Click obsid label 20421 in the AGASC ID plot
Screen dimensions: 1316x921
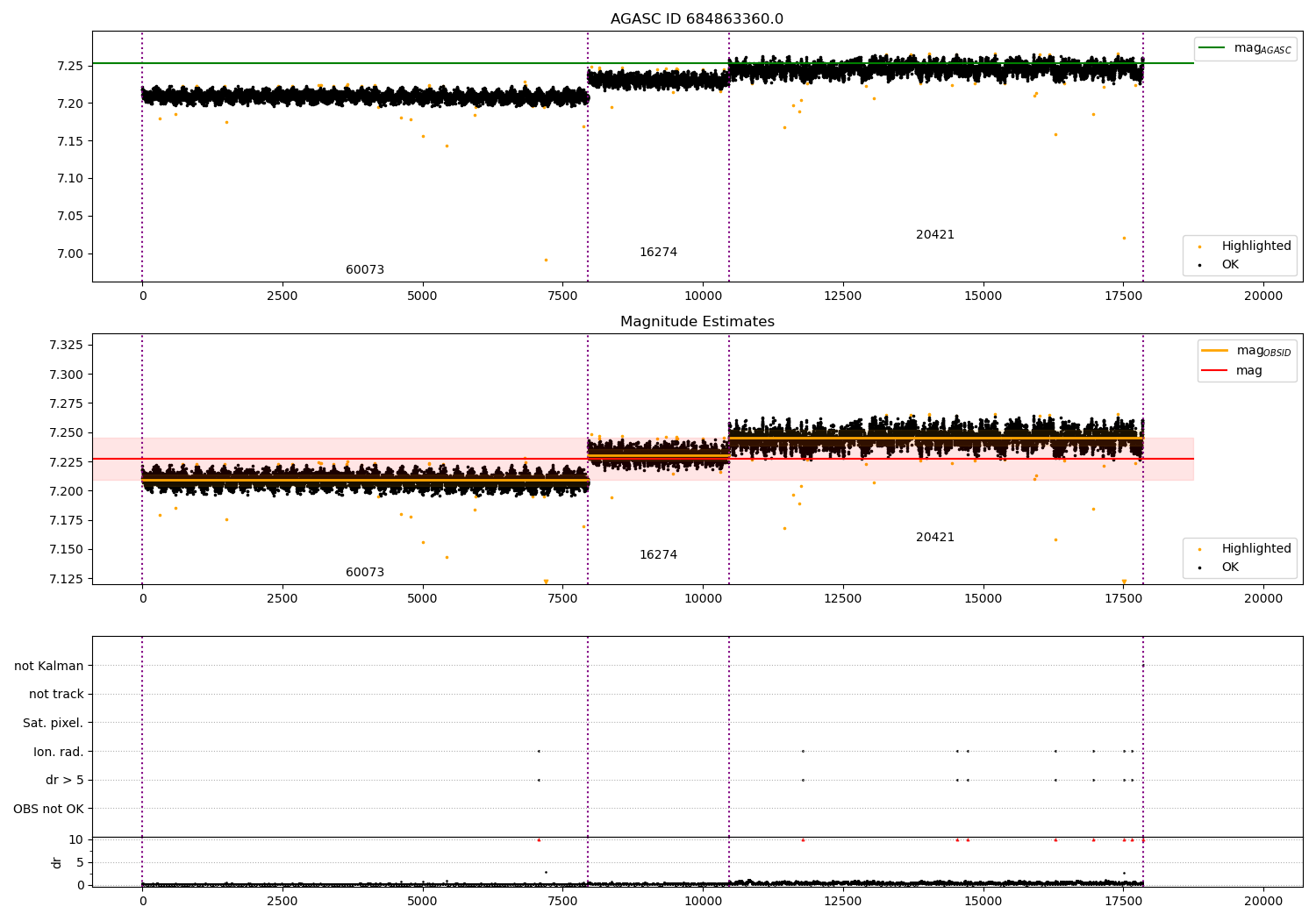pos(935,235)
